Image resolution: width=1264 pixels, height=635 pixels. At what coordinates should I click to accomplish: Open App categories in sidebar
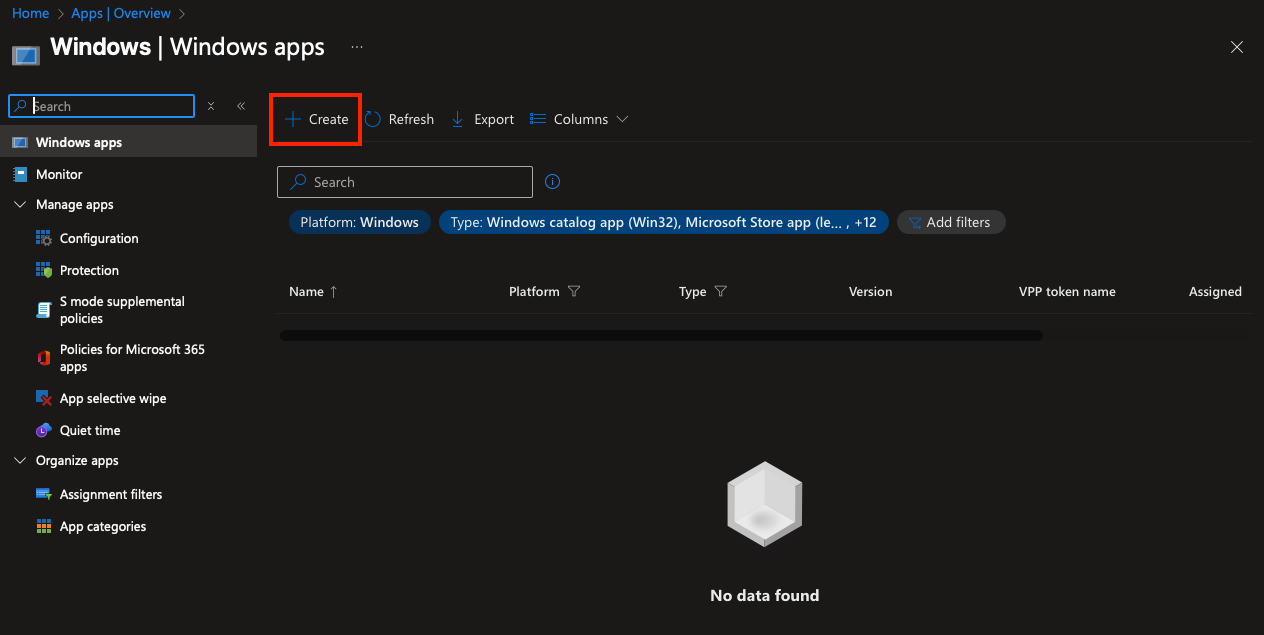[103, 526]
